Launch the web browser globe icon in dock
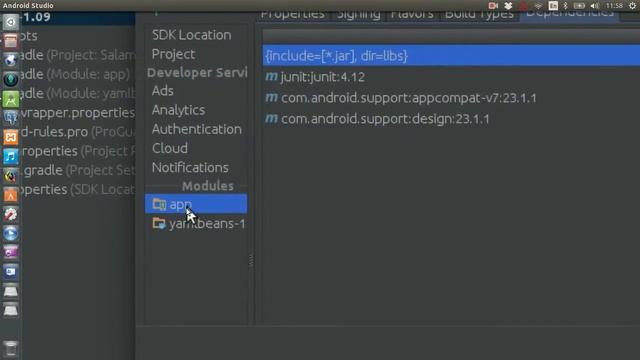640x360 pixels. (11, 60)
